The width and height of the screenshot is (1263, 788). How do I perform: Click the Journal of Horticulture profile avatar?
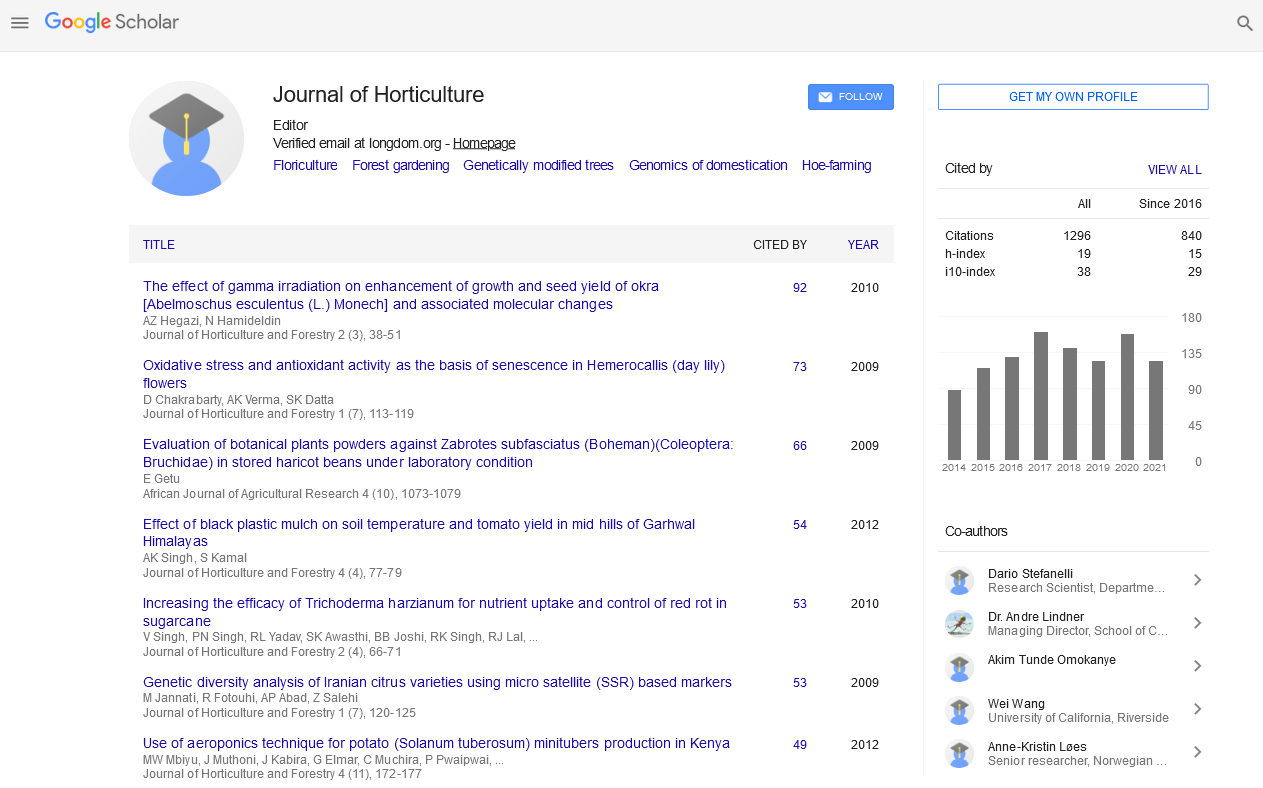click(186, 138)
